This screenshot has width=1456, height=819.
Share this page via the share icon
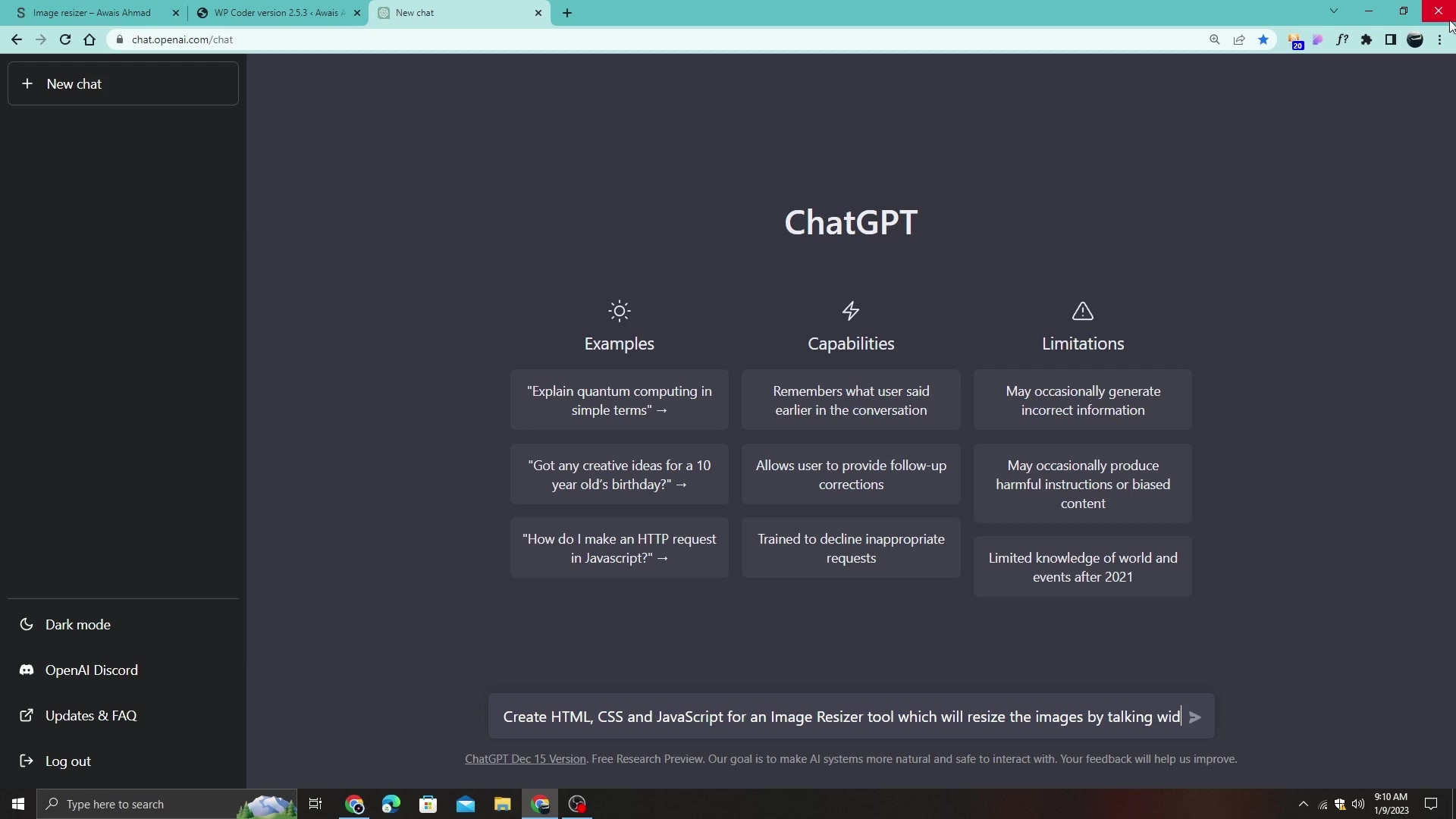click(x=1239, y=40)
